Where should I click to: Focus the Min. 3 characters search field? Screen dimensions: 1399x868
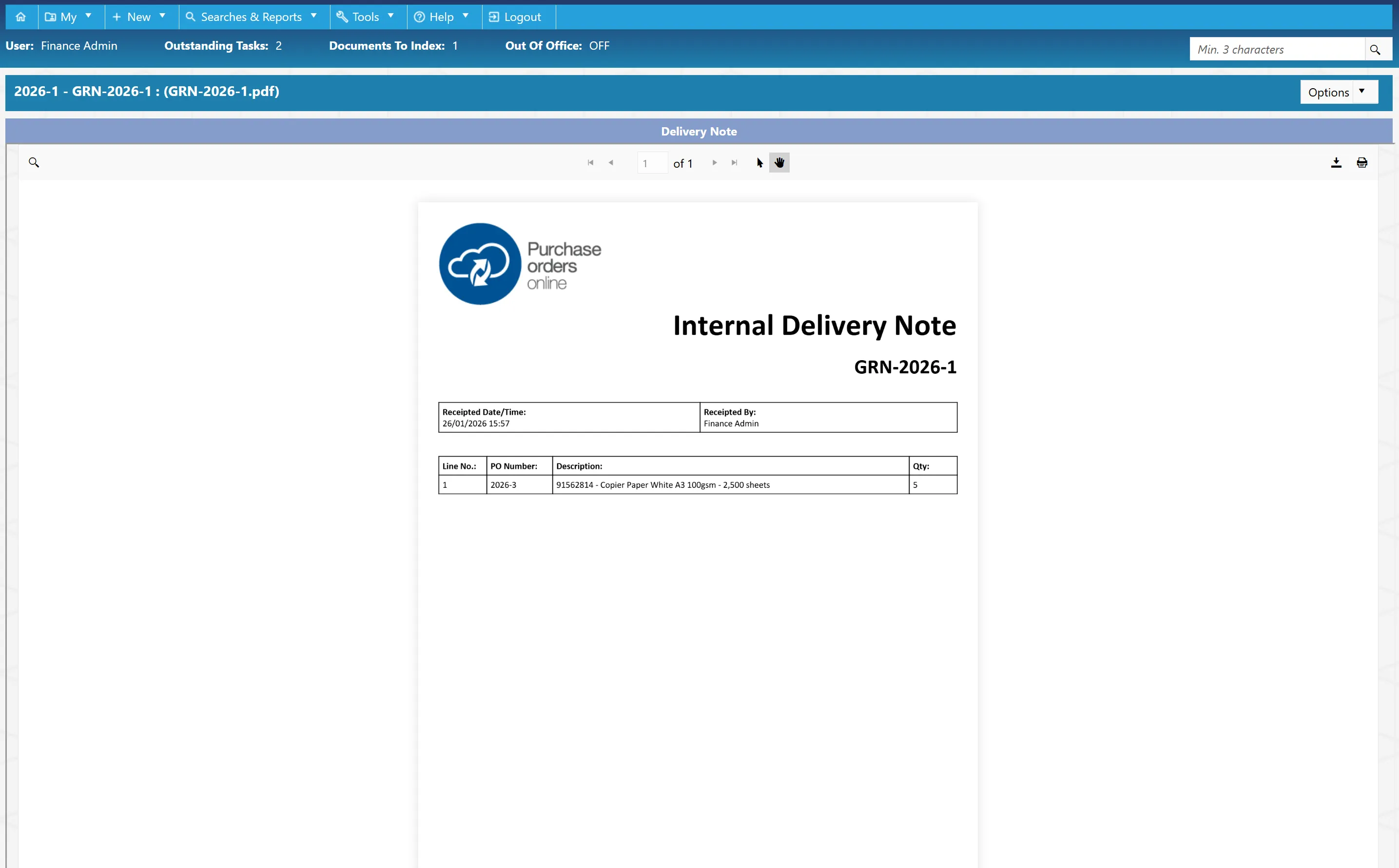[x=1277, y=49]
